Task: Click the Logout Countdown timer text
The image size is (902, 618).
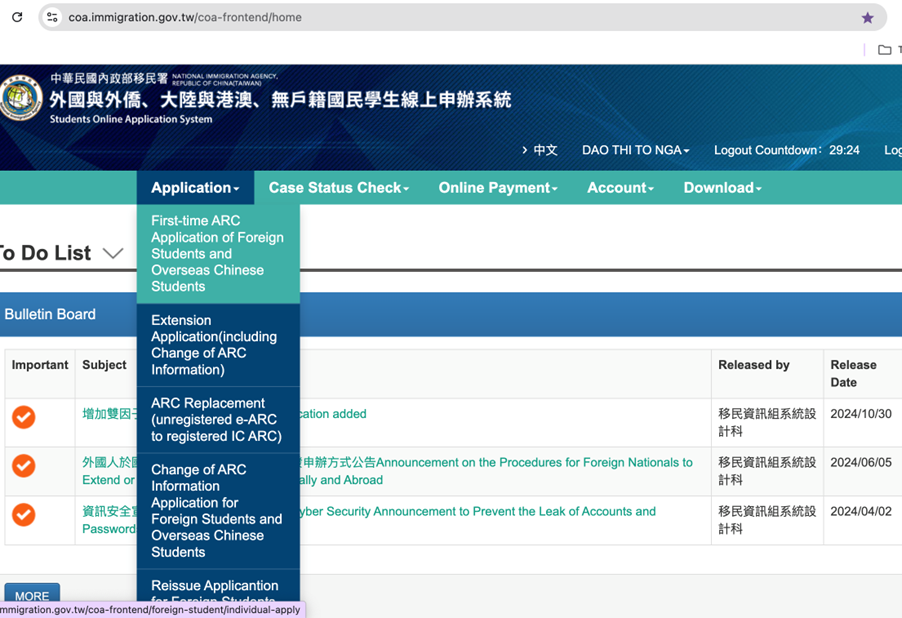Action: click(x=786, y=150)
